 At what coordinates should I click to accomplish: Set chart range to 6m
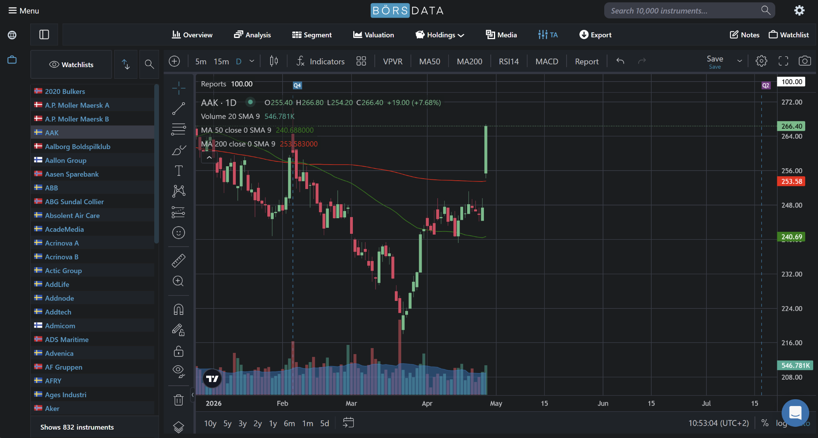[x=289, y=423]
